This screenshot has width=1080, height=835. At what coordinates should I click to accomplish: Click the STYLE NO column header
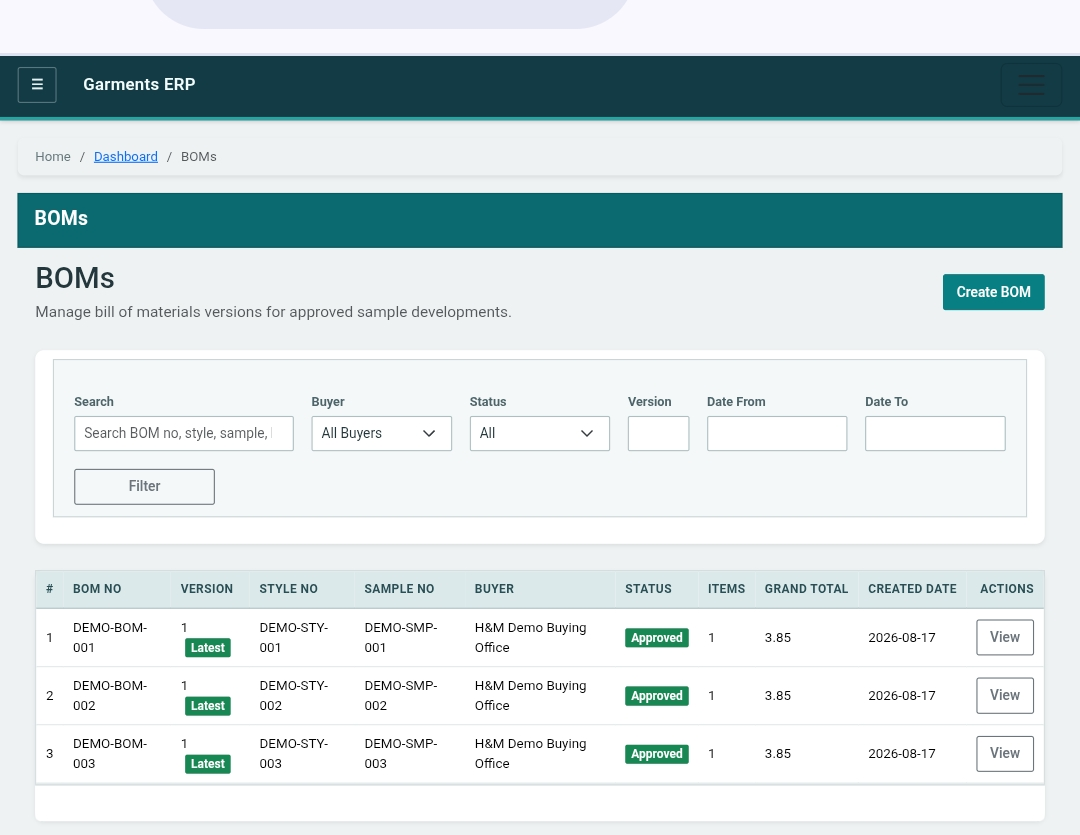(x=289, y=589)
